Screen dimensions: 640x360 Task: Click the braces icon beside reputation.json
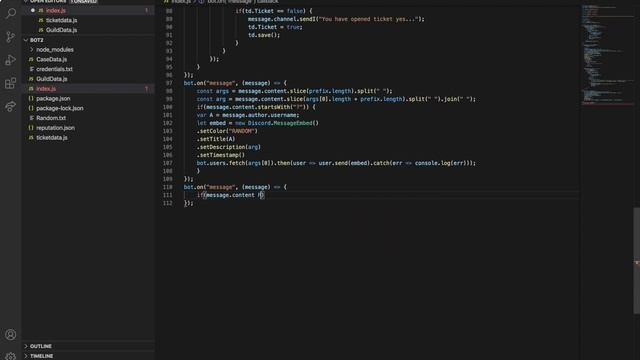(x=31, y=128)
